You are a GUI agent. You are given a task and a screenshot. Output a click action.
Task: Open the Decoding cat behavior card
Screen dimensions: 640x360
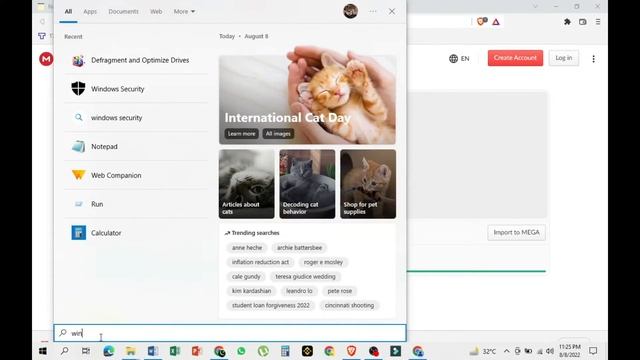coord(307,184)
